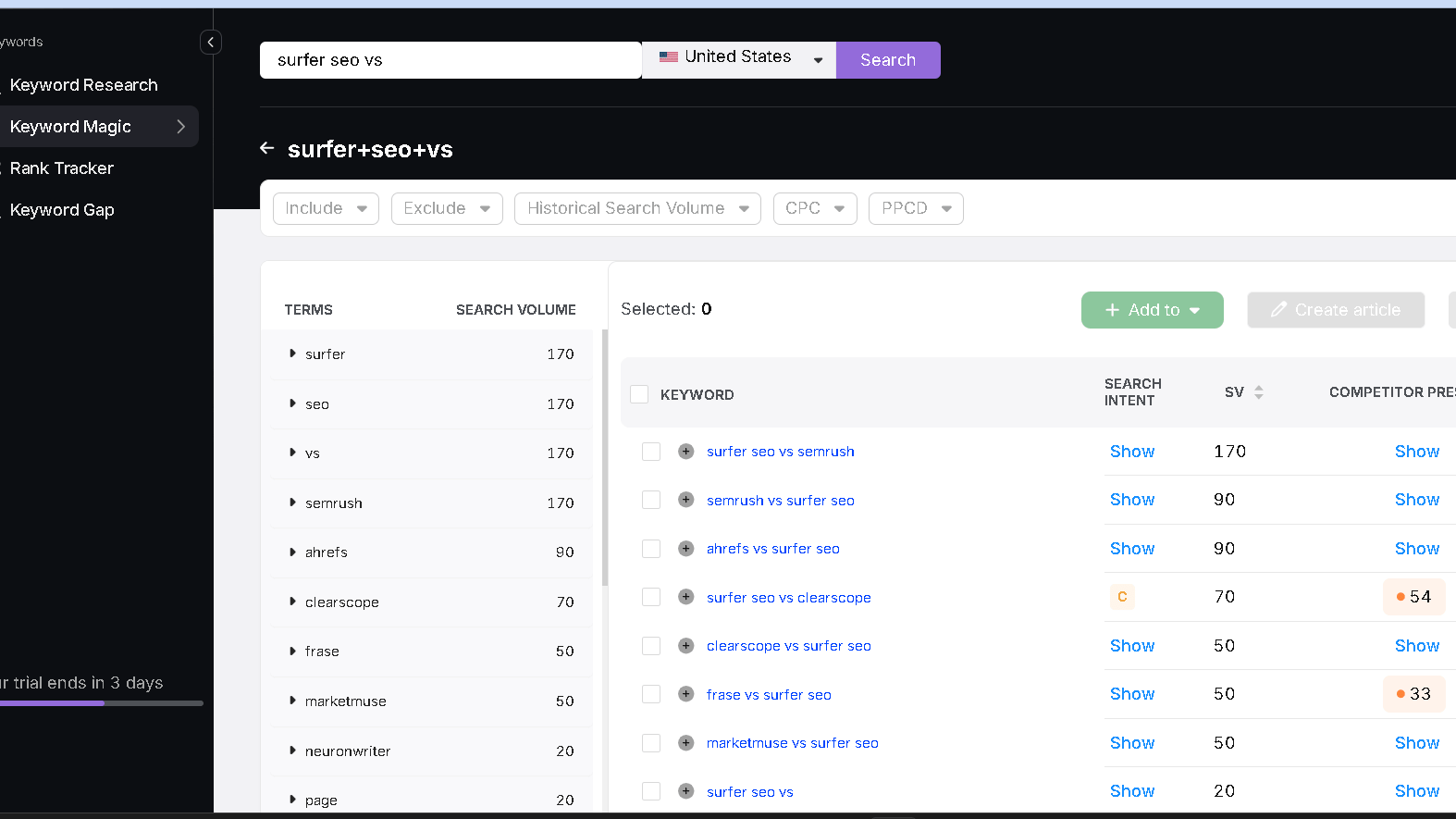Check the frase vs surfer seo row
The width and height of the screenshot is (1456, 819).
pyautogui.click(x=651, y=694)
